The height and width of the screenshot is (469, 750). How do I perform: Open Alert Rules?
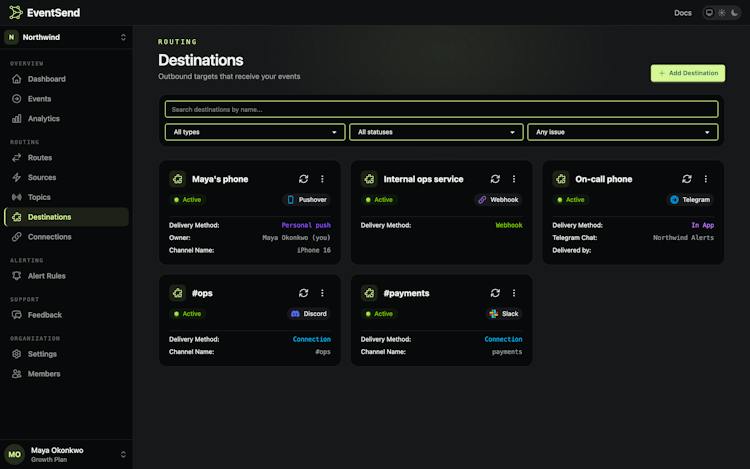[x=66, y=276]
